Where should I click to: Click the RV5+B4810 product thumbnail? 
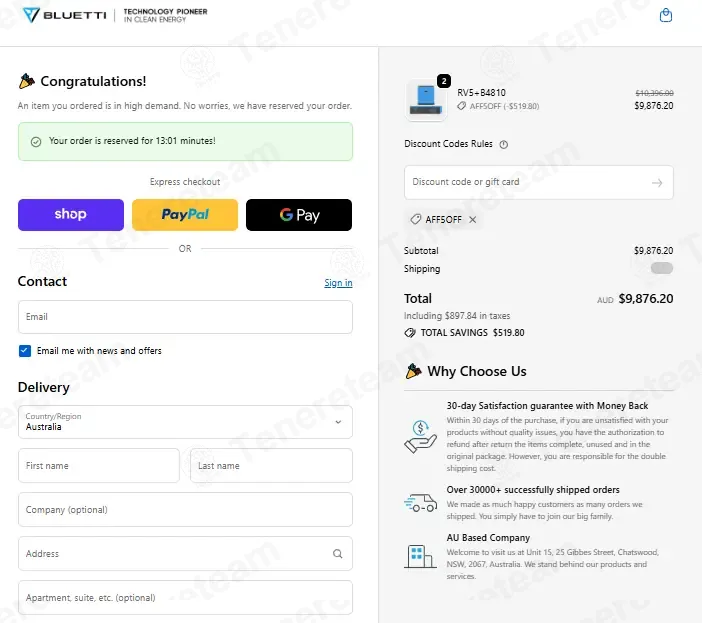click(426, 100)
